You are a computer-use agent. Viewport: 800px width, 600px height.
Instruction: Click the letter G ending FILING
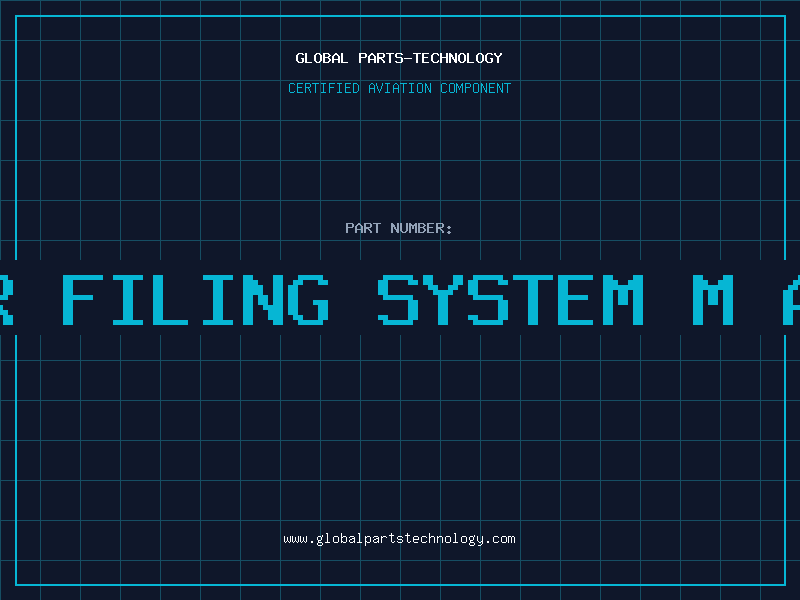(308, 300)
